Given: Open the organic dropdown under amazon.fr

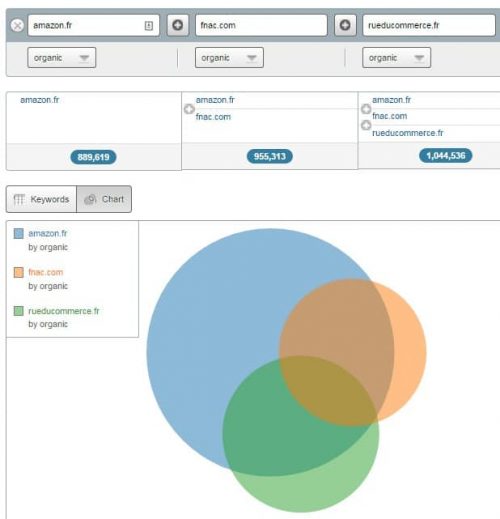Looking at the screenshot, I should [x=62, y=58].
